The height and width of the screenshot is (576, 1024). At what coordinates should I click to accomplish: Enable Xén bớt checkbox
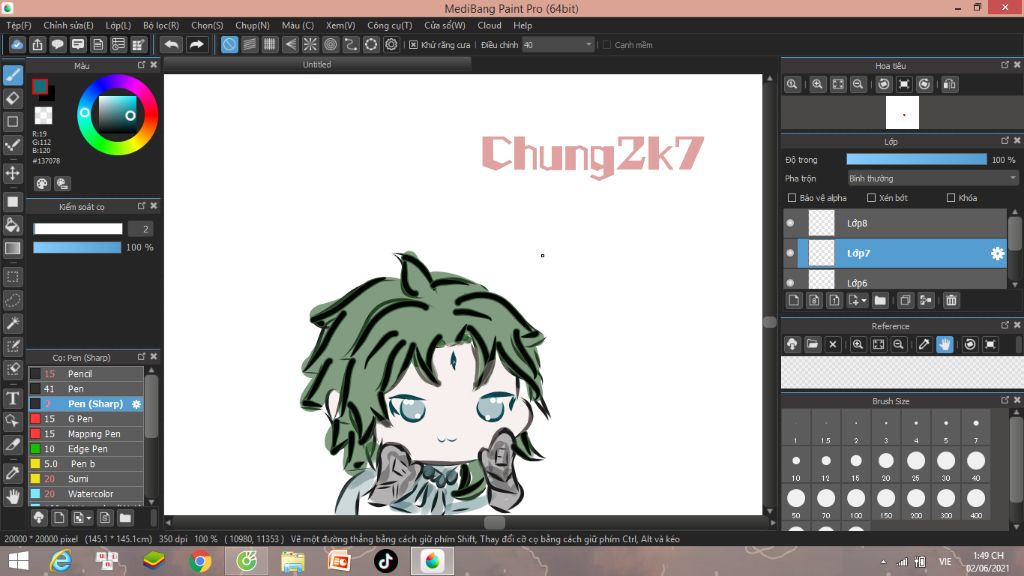(x=871, y=198)
